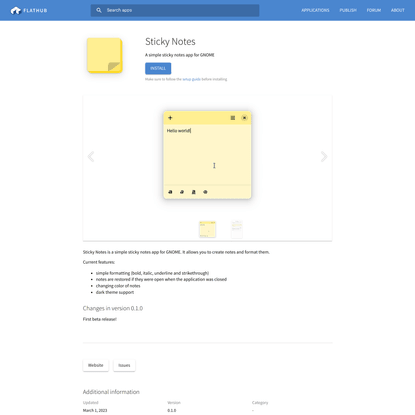This screenshot has height=415, width=415.
Task: Click 'Hello world!' text in screenshot
Action: tap(179, 131)
